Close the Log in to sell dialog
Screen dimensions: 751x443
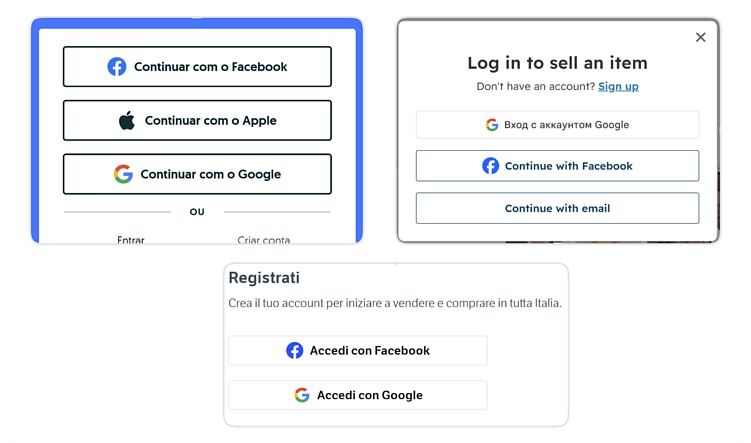[x=700, y=37]
